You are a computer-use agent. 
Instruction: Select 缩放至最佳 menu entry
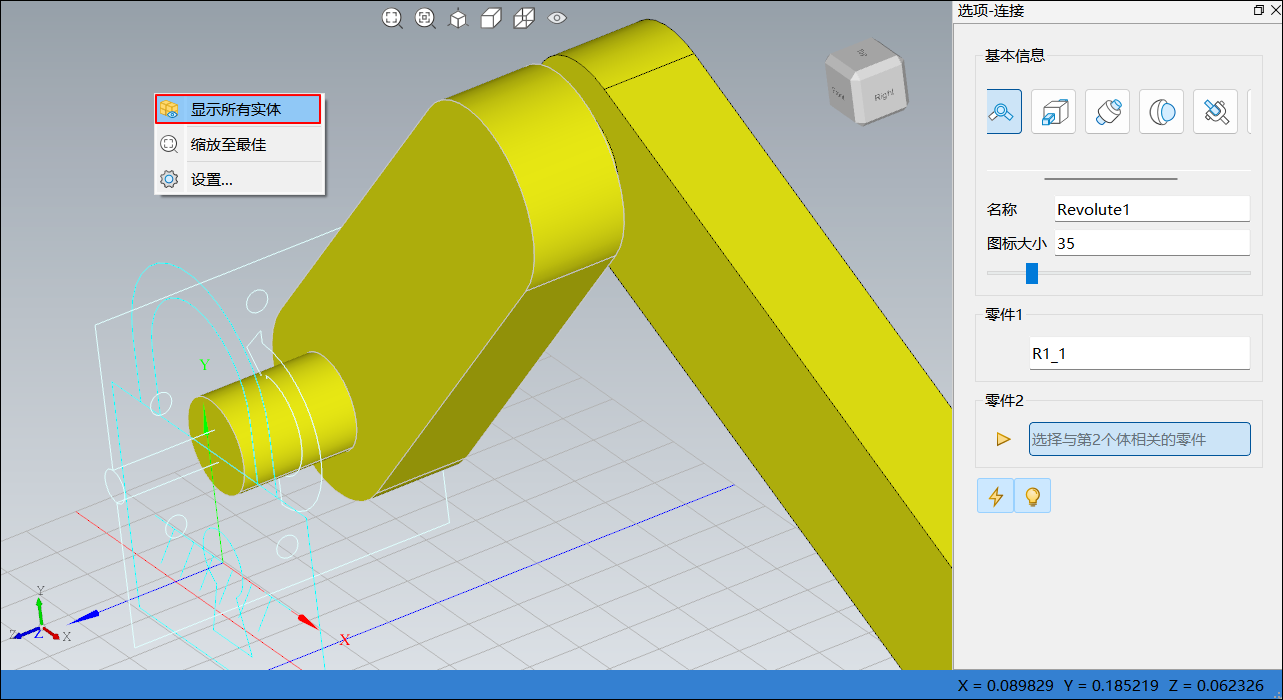pos(238,144)
